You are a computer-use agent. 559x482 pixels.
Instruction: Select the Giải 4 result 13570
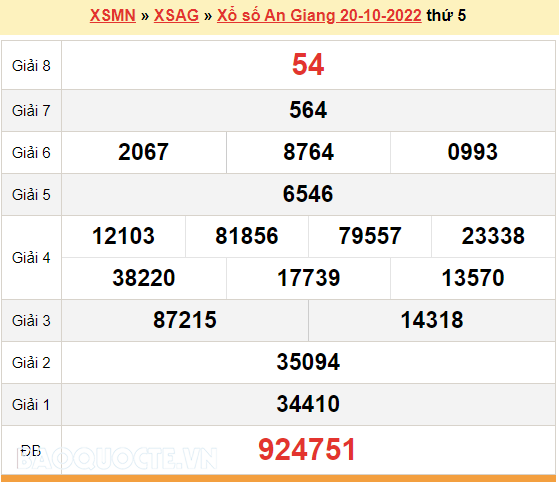click(473, 278)
